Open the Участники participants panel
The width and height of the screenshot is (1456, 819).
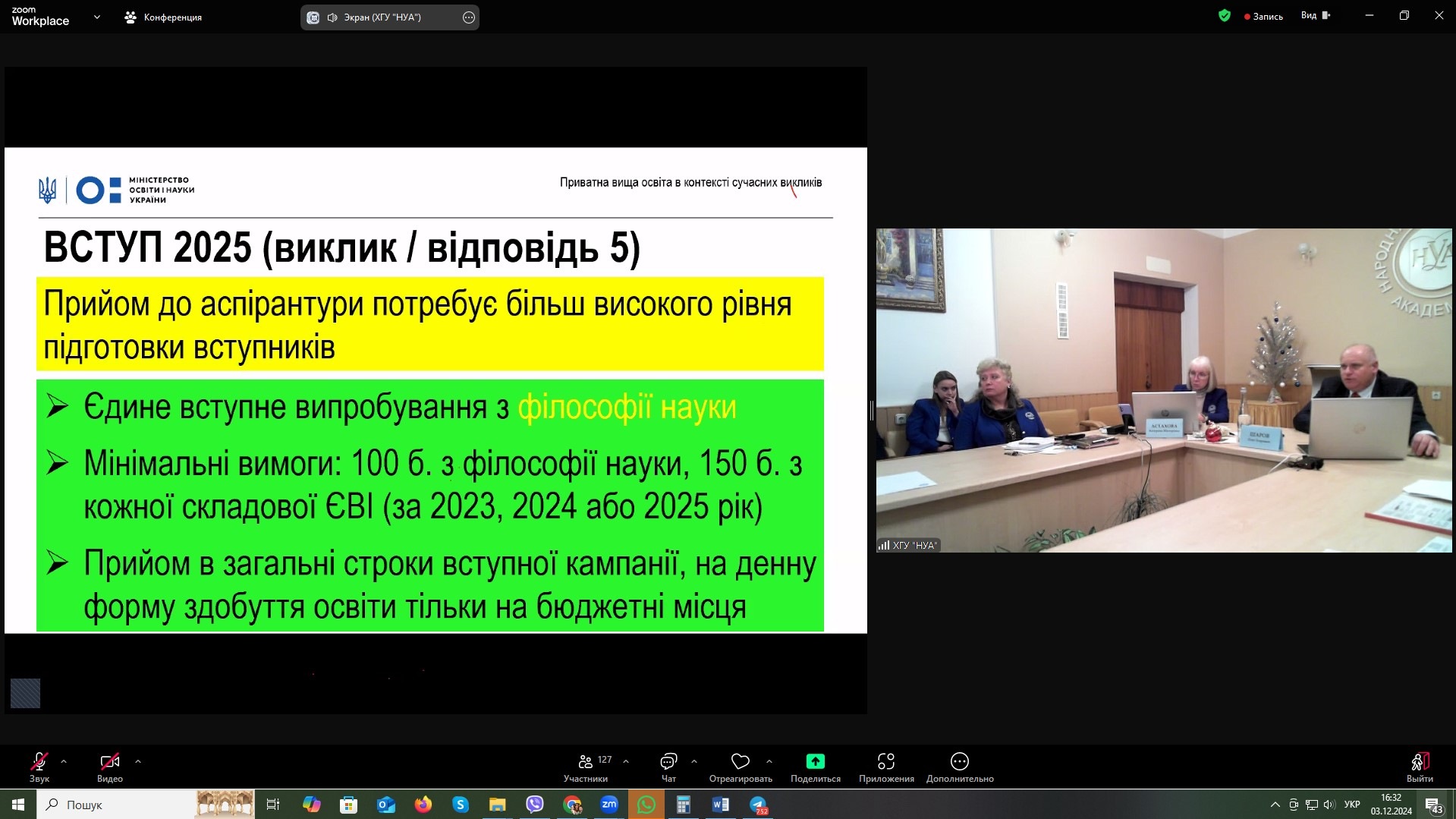586,767
